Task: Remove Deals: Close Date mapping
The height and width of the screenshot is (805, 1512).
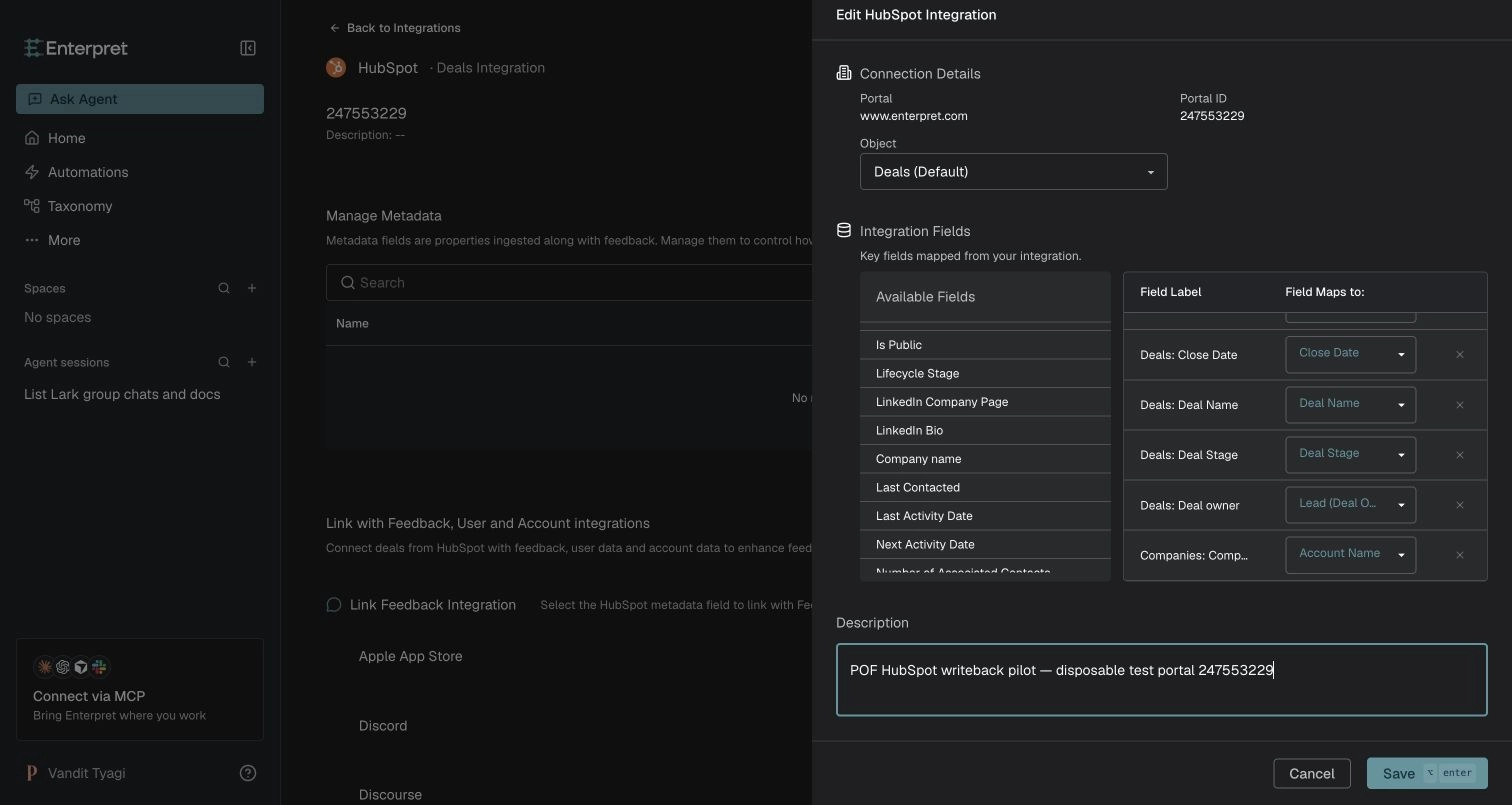Action: point(1460,355)
